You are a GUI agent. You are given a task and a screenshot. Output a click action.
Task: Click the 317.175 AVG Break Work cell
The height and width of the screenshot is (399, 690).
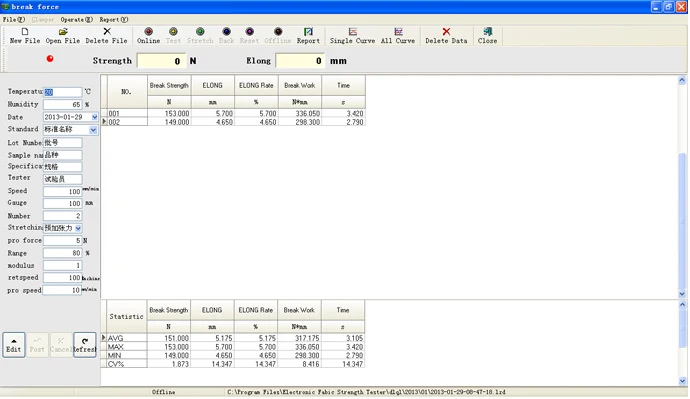tap(299, 338)
